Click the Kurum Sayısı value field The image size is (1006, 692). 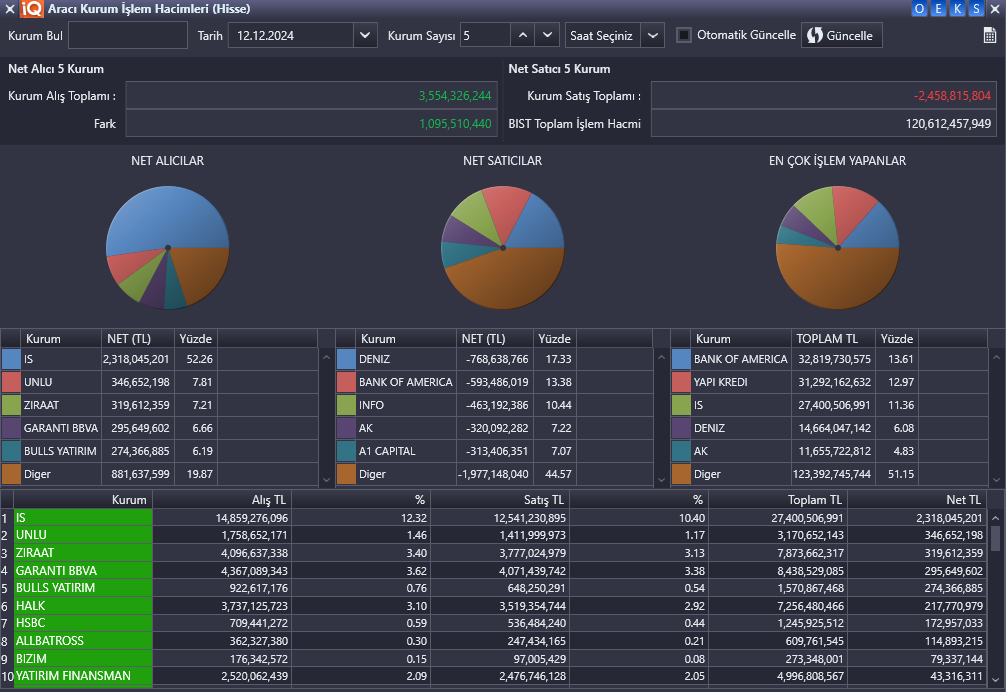[x=486, y=35]
